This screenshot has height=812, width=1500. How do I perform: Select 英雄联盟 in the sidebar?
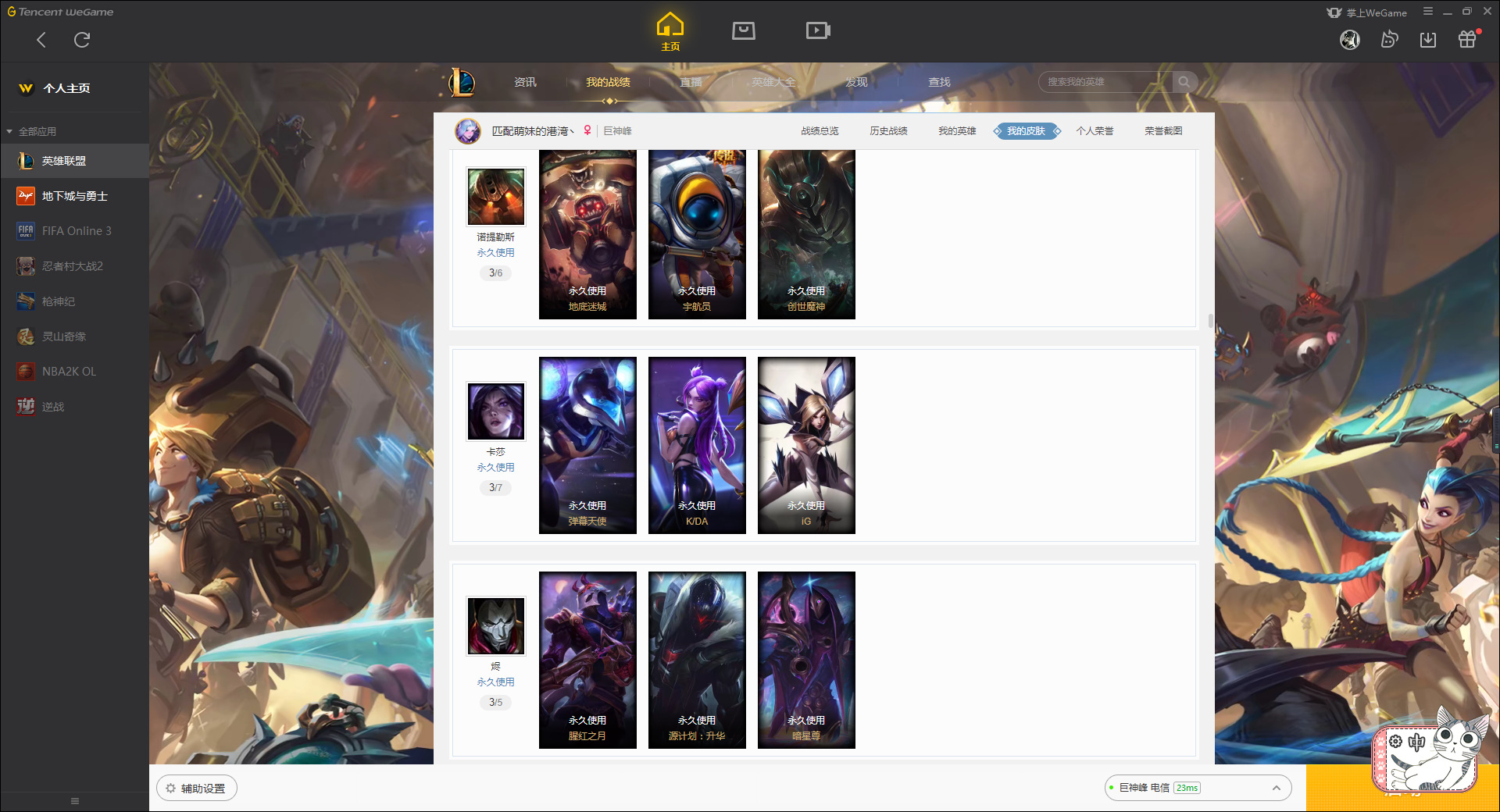74,161
